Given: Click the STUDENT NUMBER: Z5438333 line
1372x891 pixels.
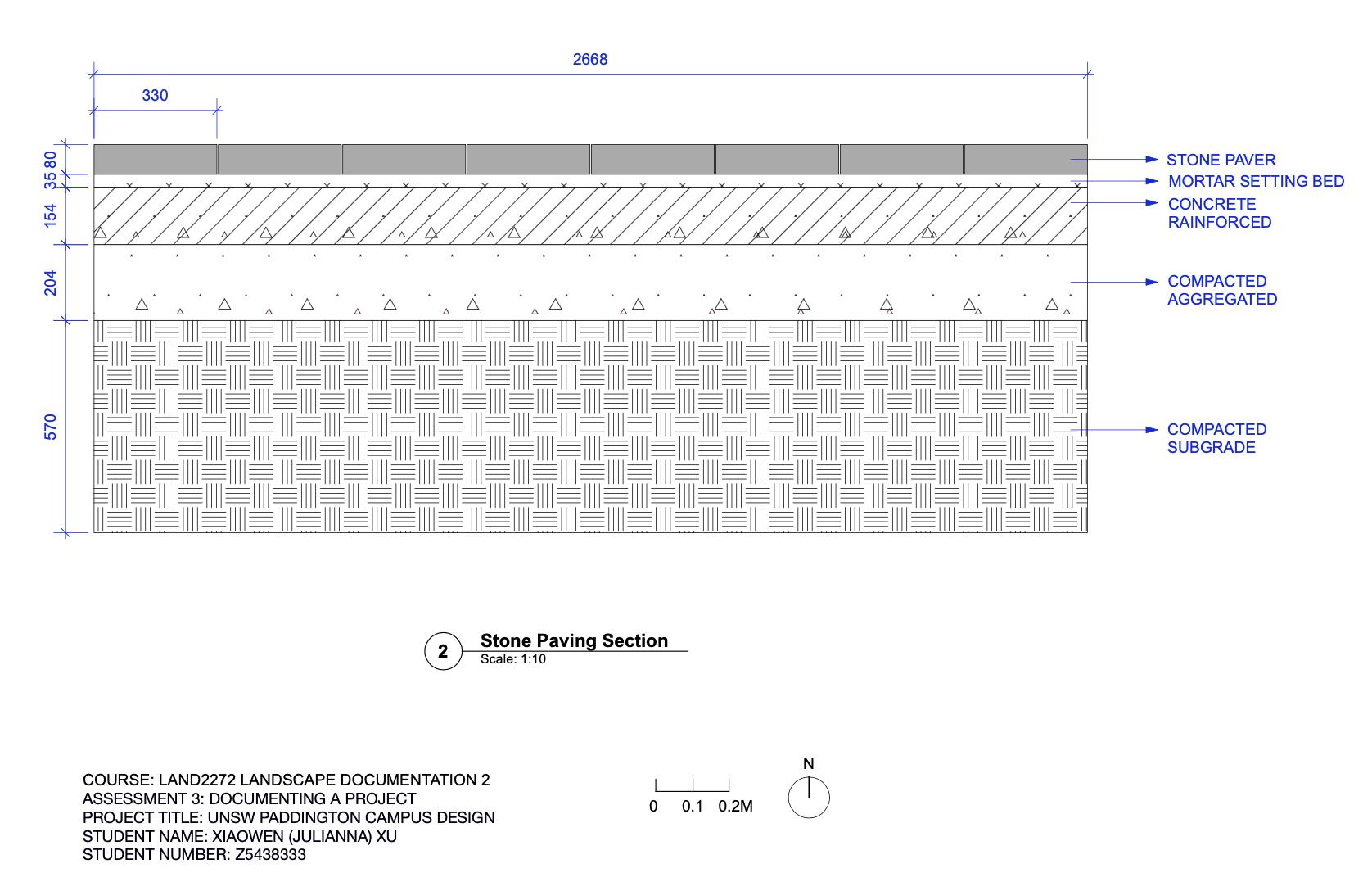Looking at the screenshot, I should (x=195, y=855).
